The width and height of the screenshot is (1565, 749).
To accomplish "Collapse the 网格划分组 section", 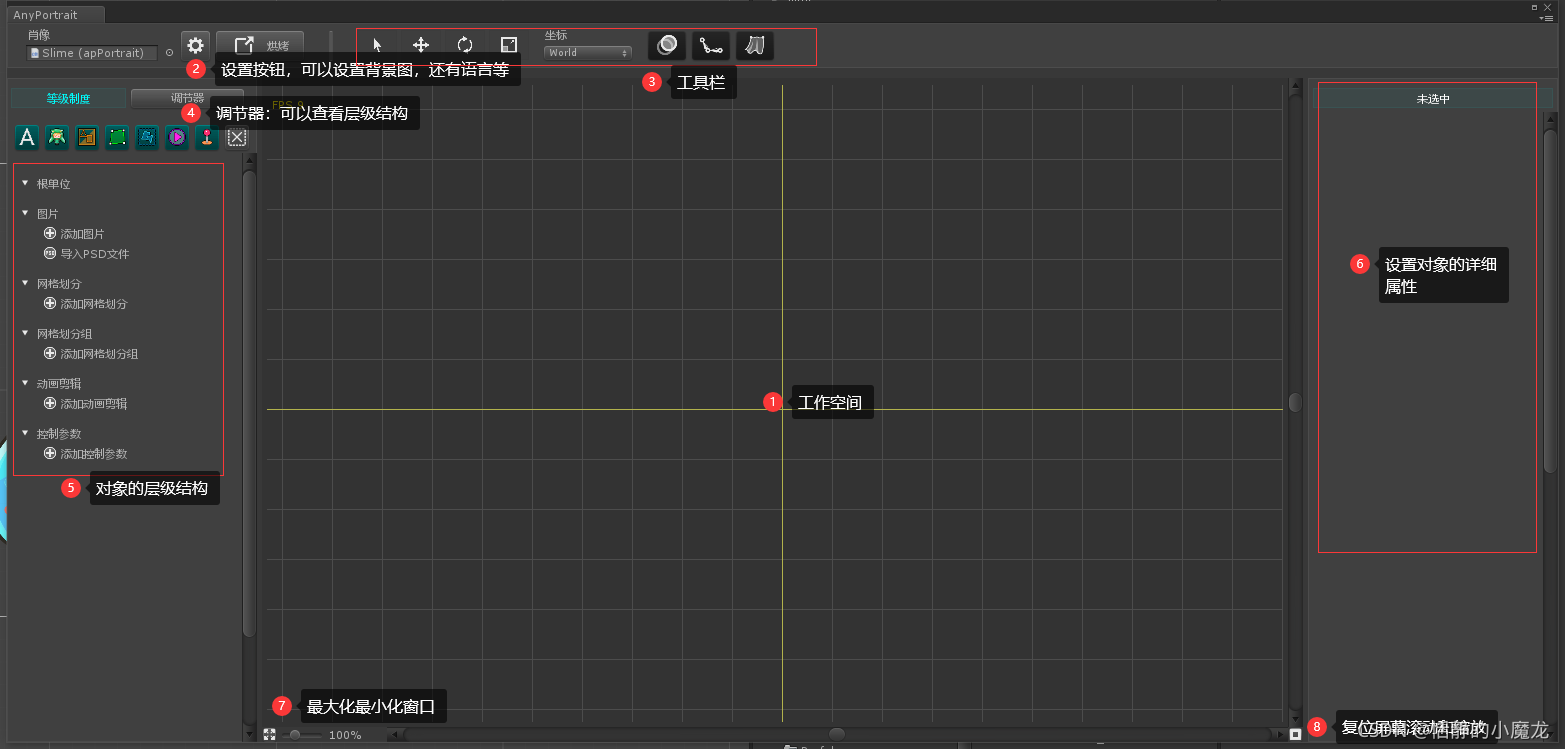I will [x=26, y=334].
